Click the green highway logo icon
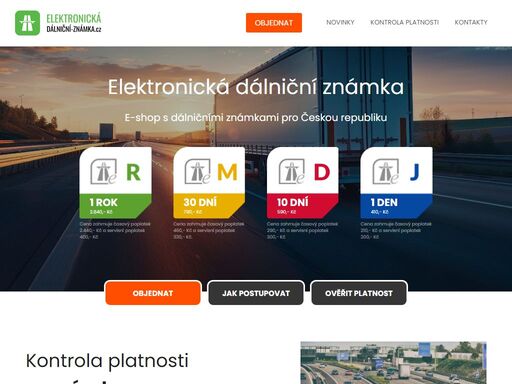The width and height of the screenshot is (512, 384). pyautogui.click(x=28, y=23)
